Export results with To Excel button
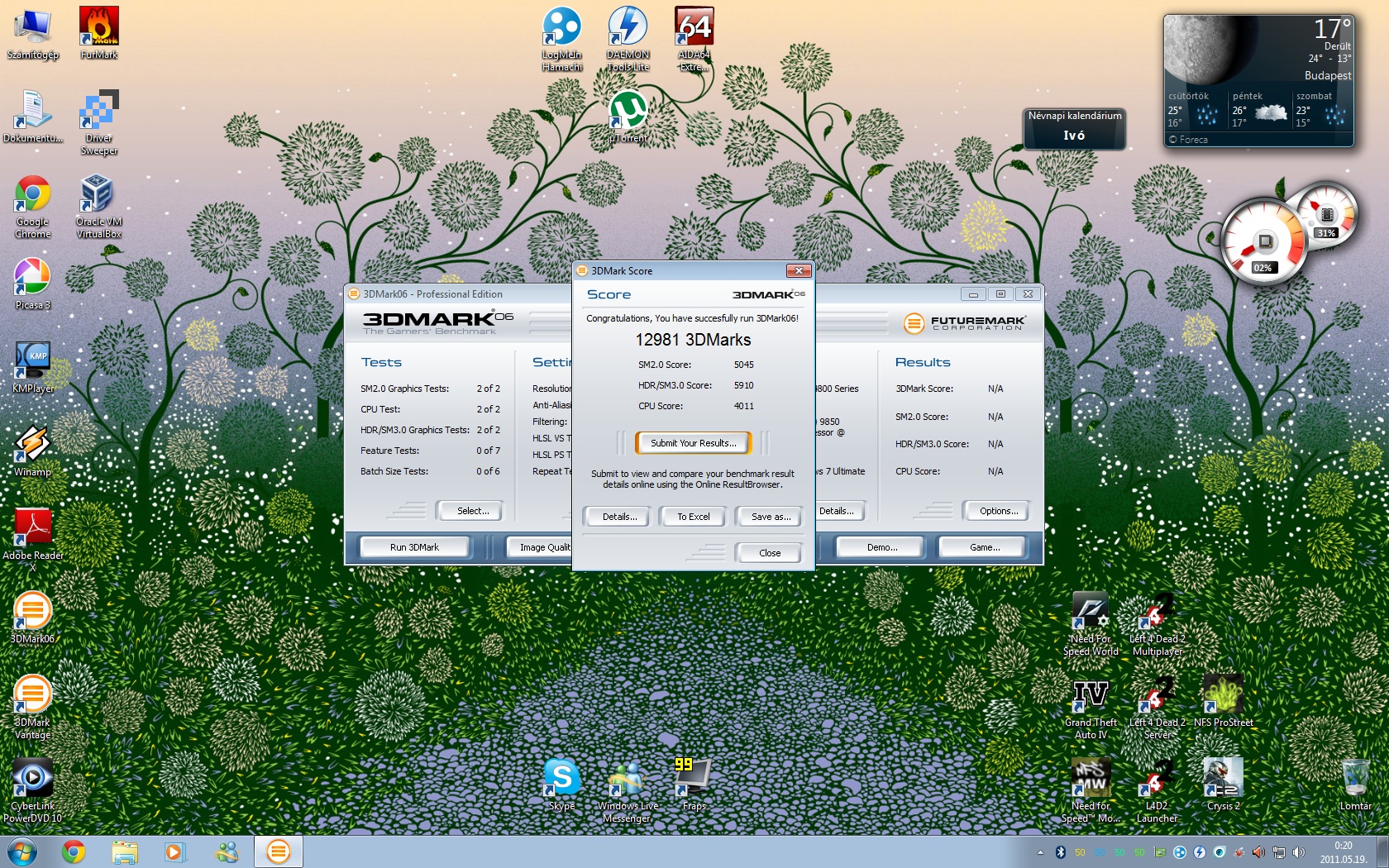 coord(694,517)
